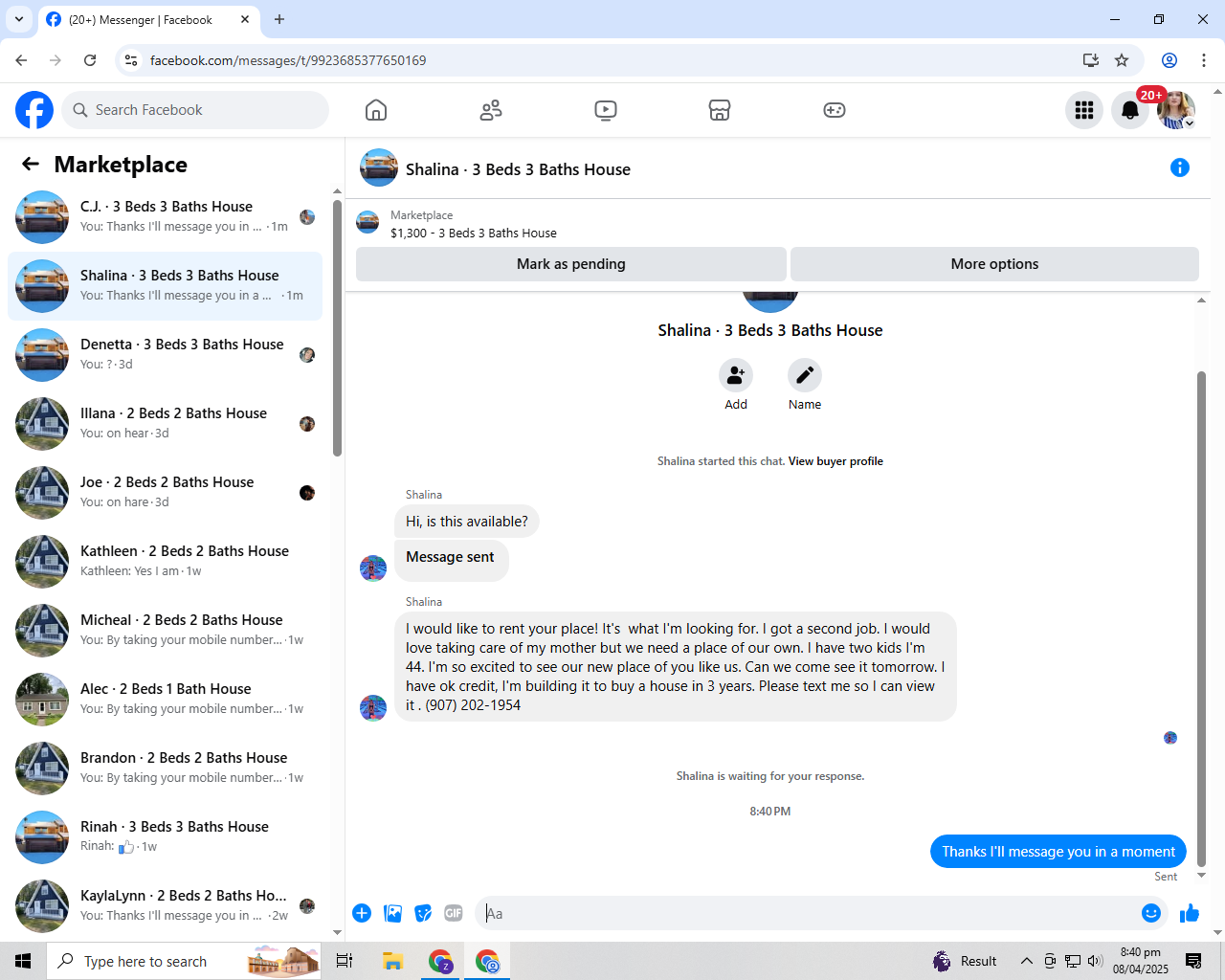1225x980 pixels.
Task: Open KaylaLynn 2 Beds 2 Baths chat
Action: coord(165,906)
